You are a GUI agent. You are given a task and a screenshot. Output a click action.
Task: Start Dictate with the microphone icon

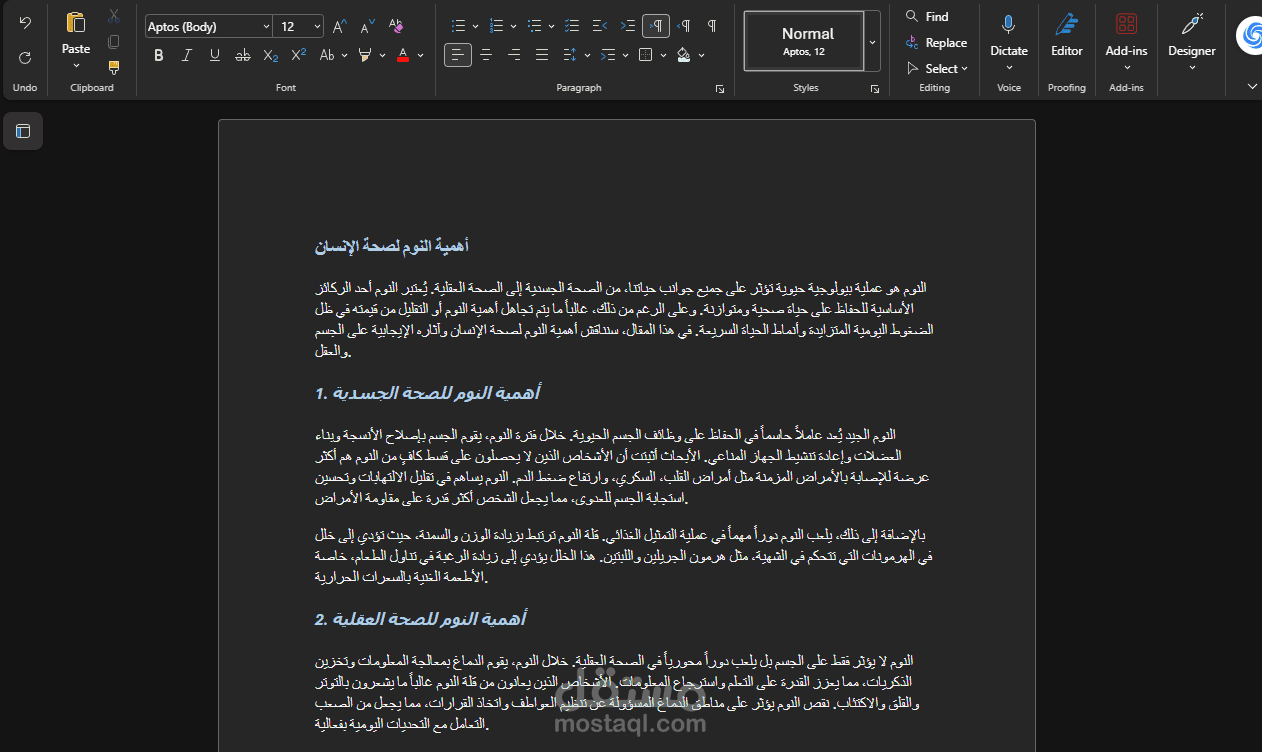[x=1009, y=25]
